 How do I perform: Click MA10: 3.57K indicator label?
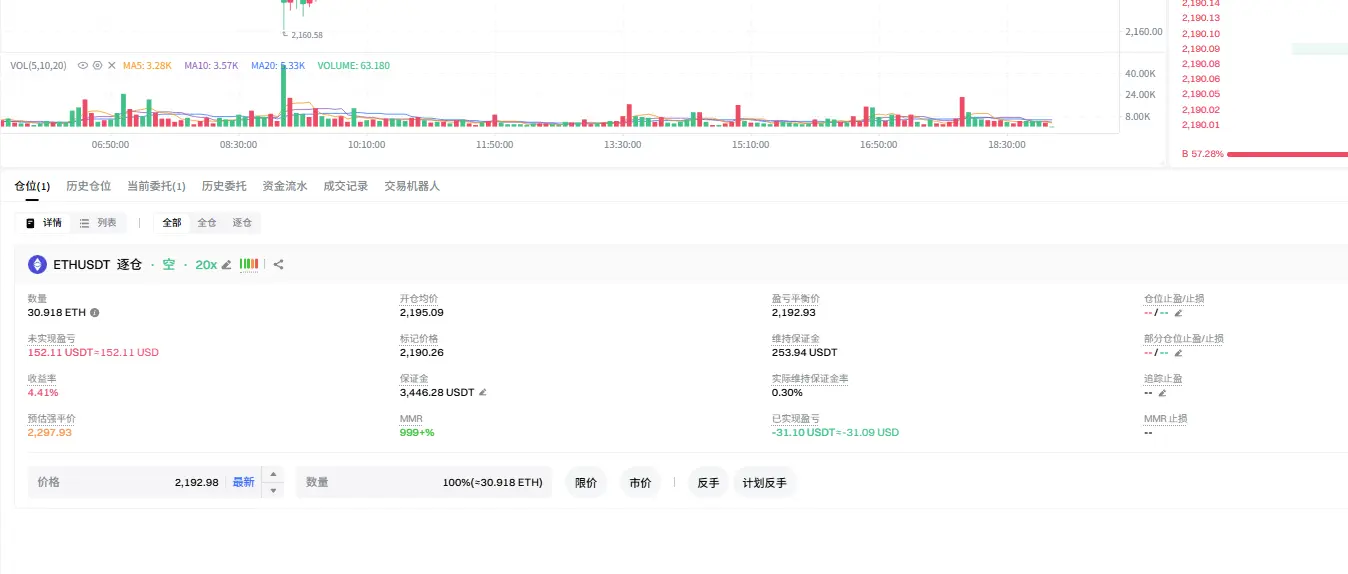[x=211, y=65]
